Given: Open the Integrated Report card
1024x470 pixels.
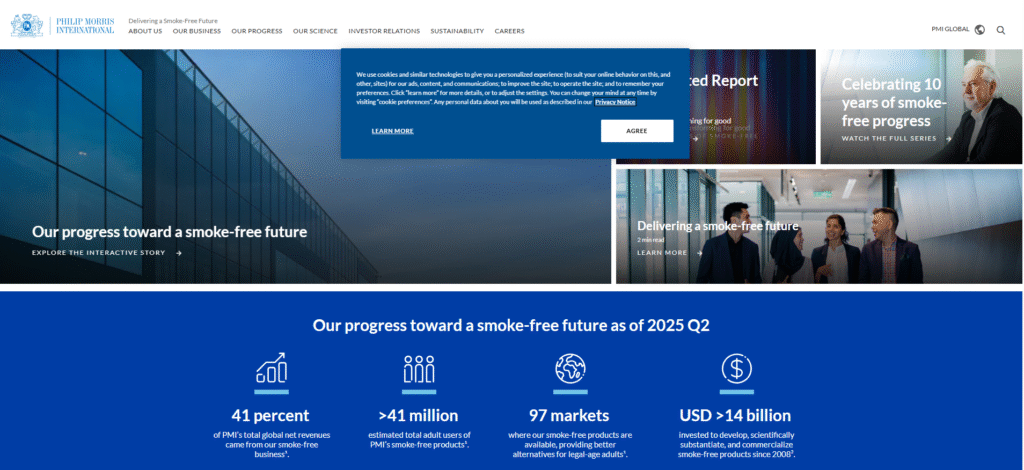Looking at the screenshot, I should 716,107.
